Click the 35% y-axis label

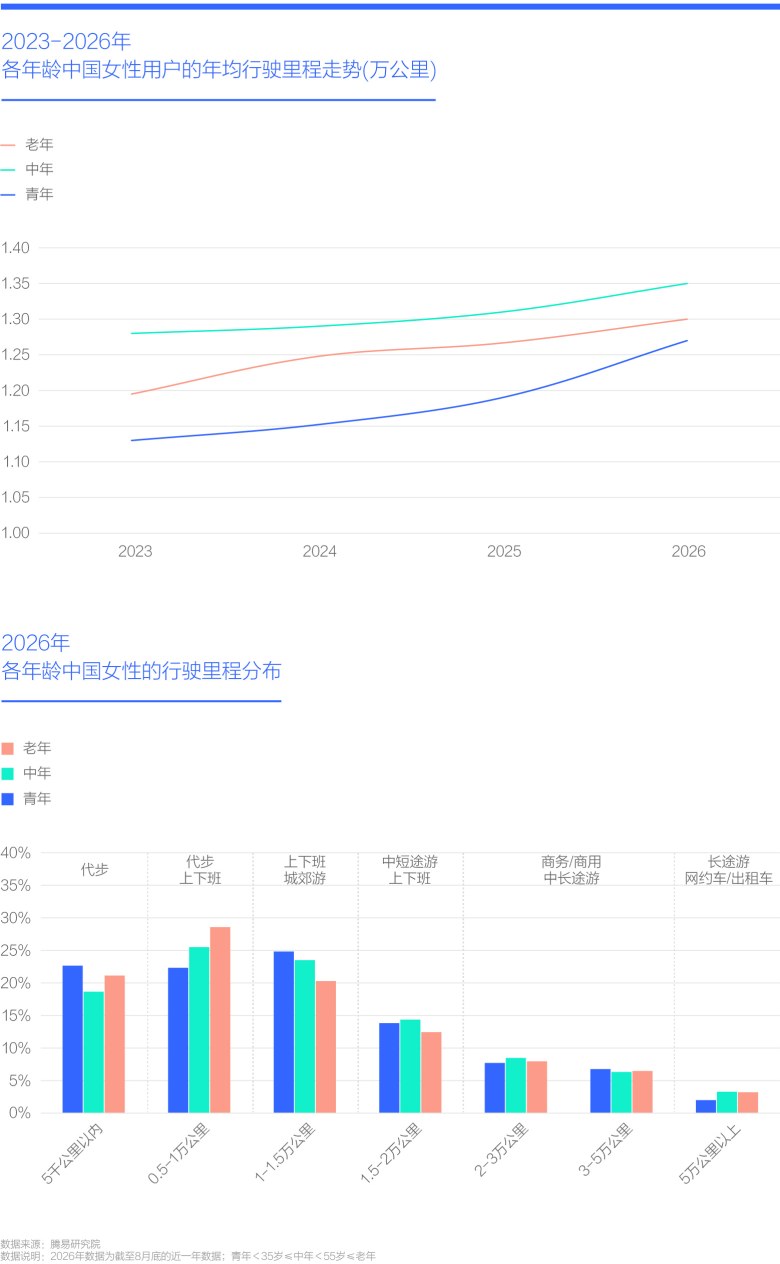(16, 886)
